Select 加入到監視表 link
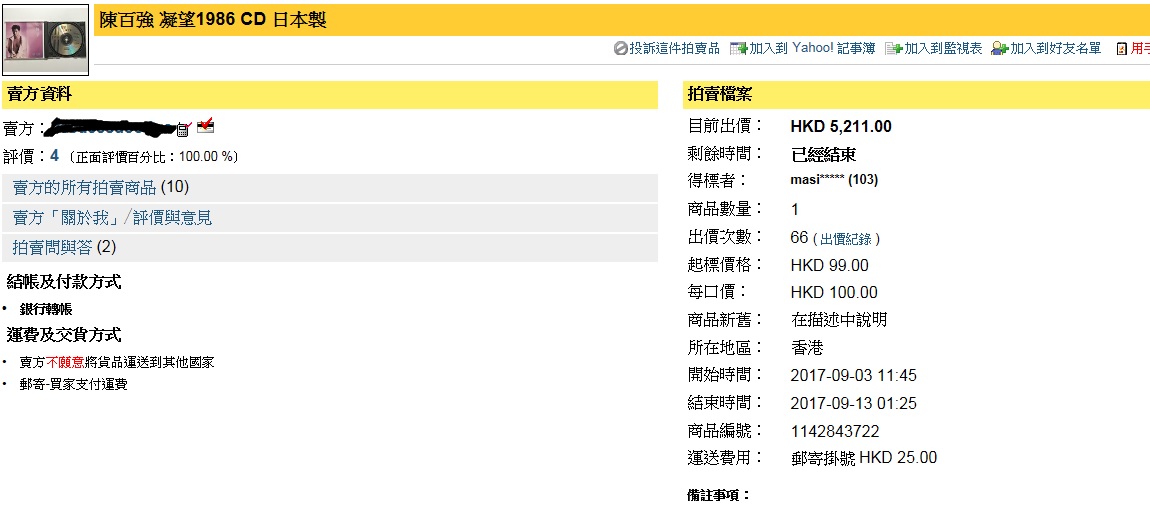Image resolution: width=1150 pixels, height=510 pixels. 942,48
